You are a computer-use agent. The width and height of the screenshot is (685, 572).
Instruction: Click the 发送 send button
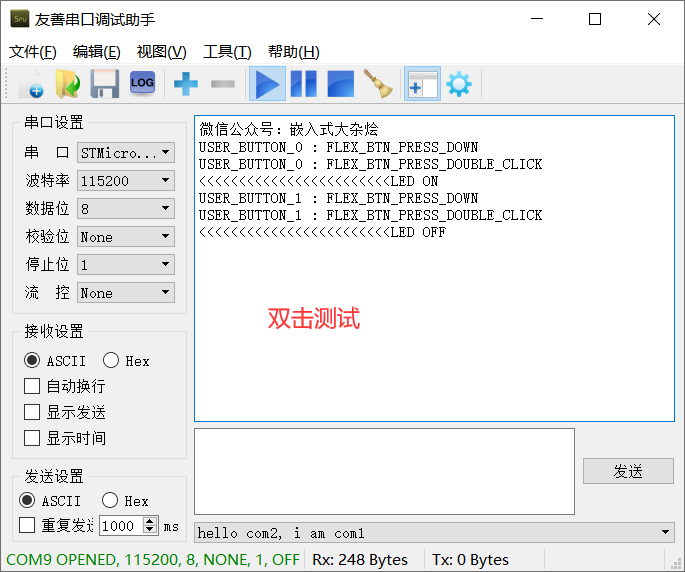pyautogui.click(x=628, y=471)
